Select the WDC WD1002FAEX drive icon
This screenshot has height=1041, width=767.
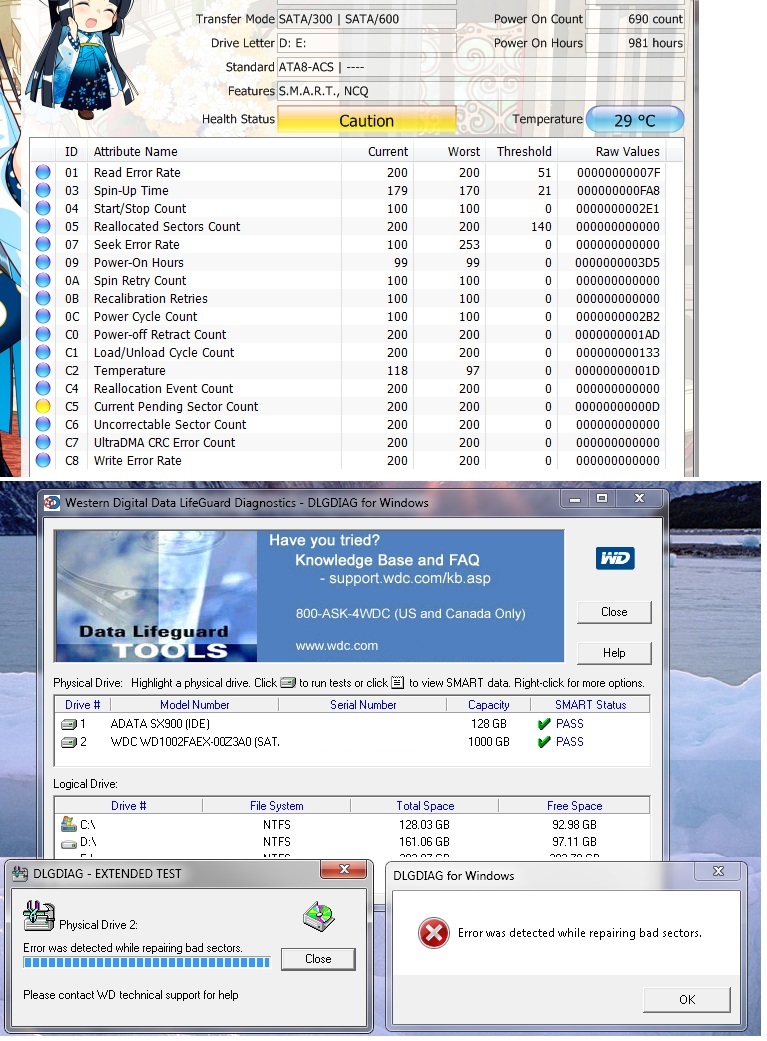pyautogui.click(x=69, y=742)
